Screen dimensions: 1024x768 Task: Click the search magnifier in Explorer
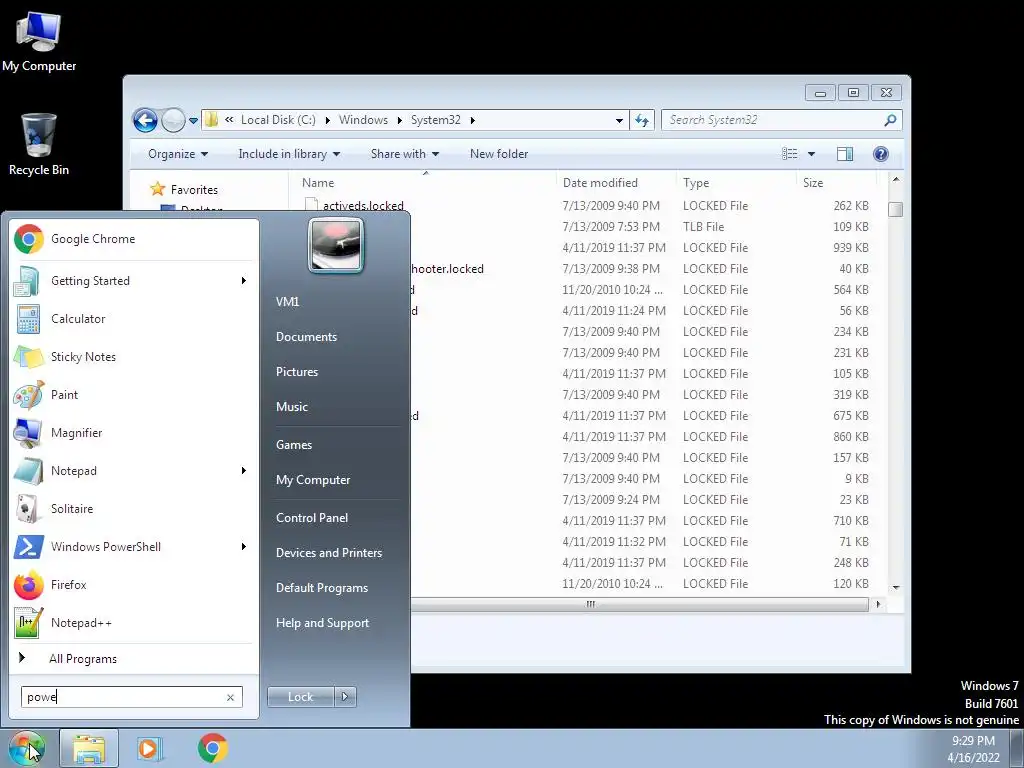click(889, 120)
